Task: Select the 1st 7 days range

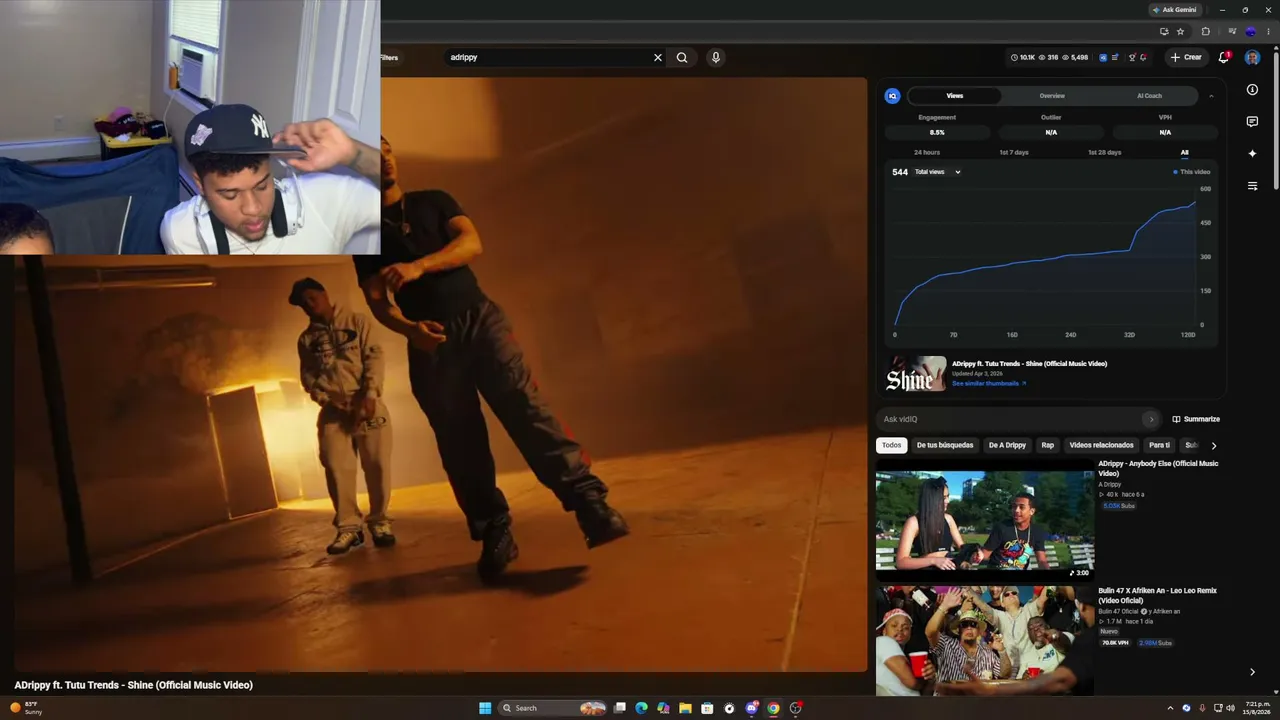Action: (1014, 153)
